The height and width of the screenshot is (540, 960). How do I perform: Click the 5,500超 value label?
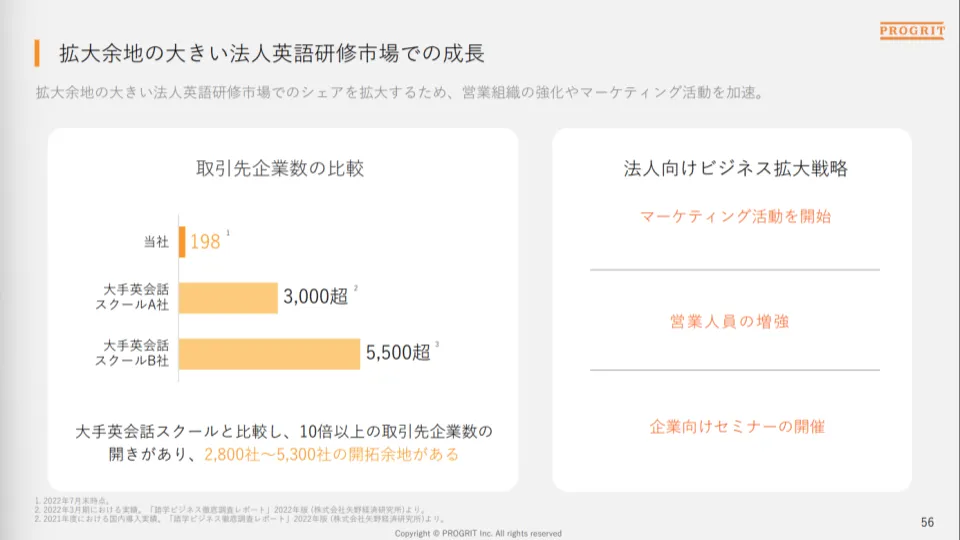tap(397, 352)
